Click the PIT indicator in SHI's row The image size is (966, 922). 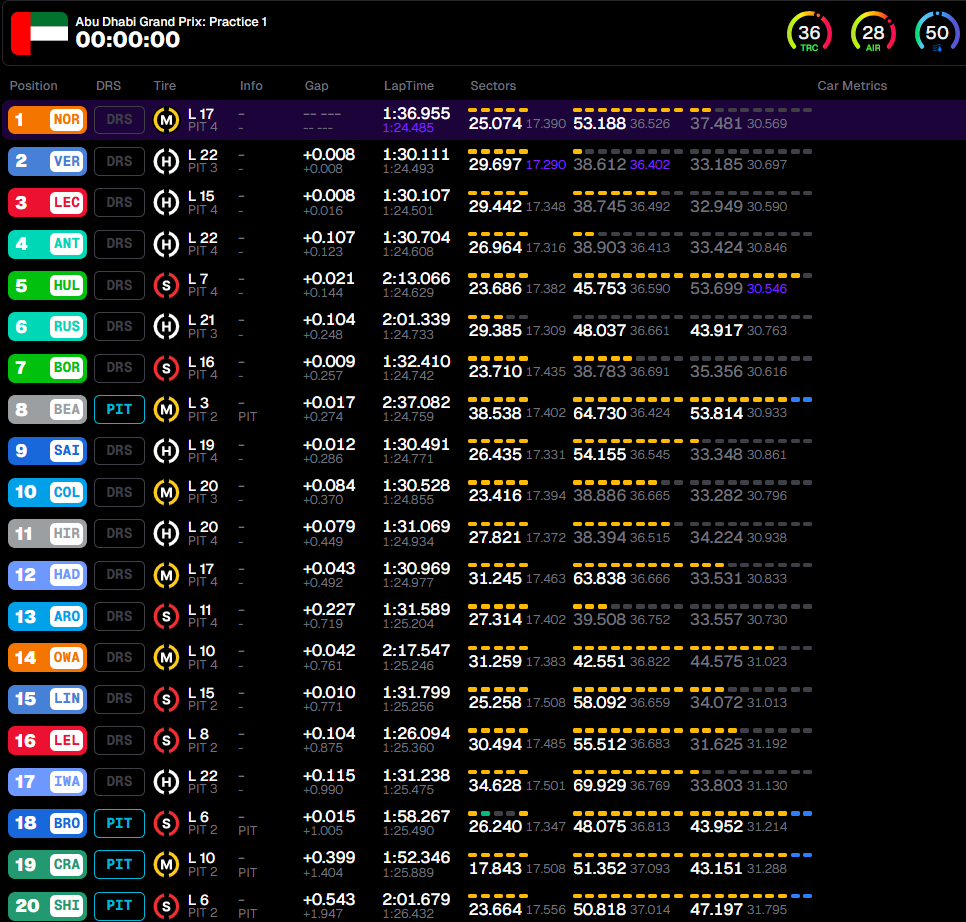point(119,906)
